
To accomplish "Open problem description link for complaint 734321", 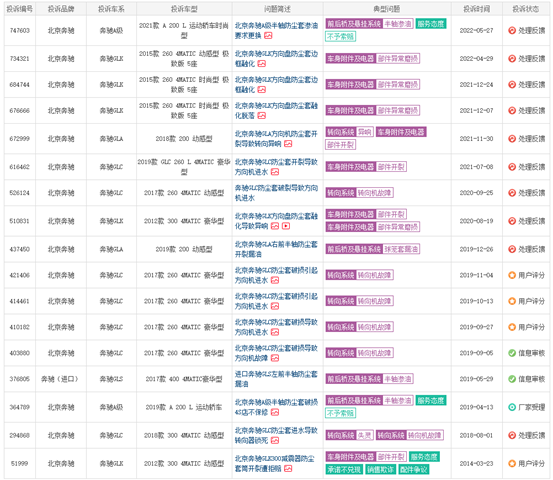I will 276,59.
